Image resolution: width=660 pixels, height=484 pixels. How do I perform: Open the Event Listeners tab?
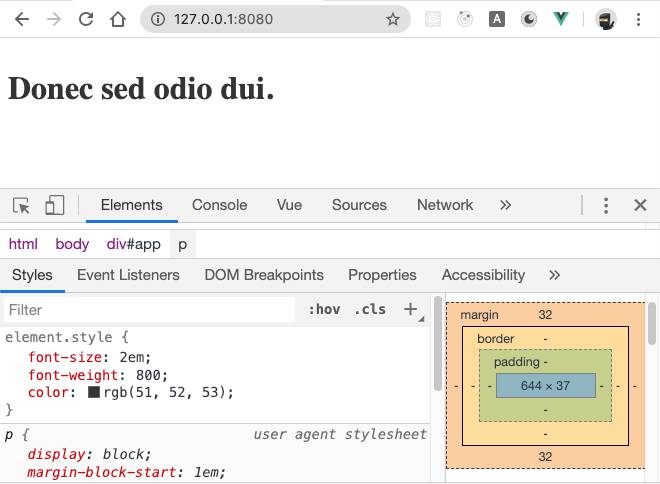tap(128, 275)
